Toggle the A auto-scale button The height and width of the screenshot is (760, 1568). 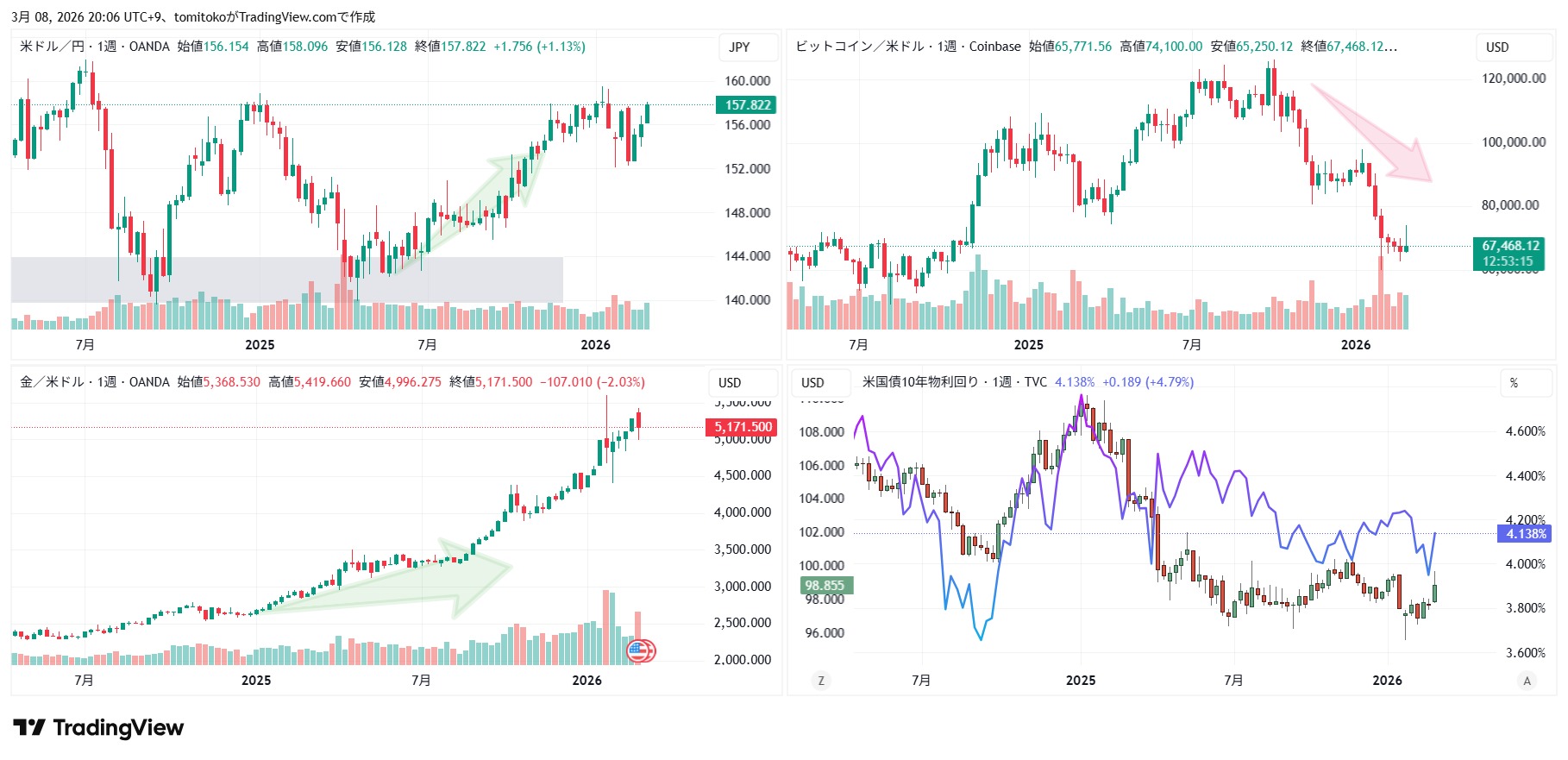coord(1527,681)
